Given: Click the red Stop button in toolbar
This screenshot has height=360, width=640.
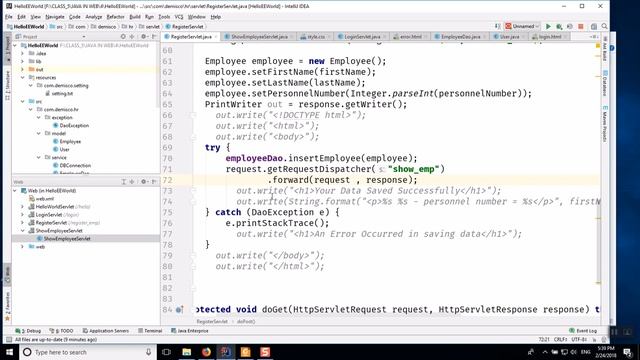Looking at the screenshot, I should 580,26.
